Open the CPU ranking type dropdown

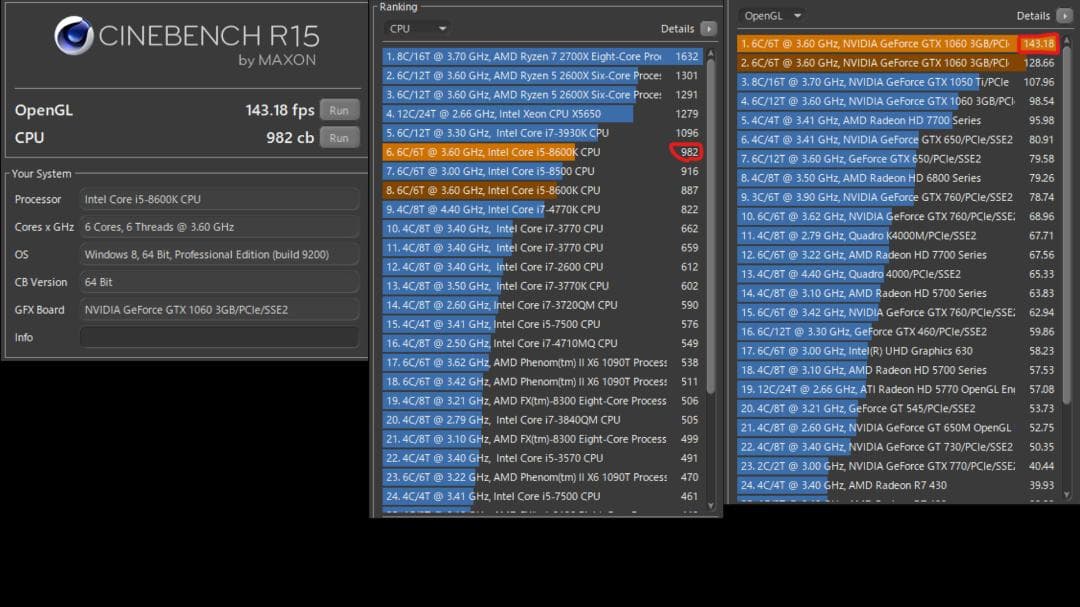pyautogui.click(x=417, y=29)
